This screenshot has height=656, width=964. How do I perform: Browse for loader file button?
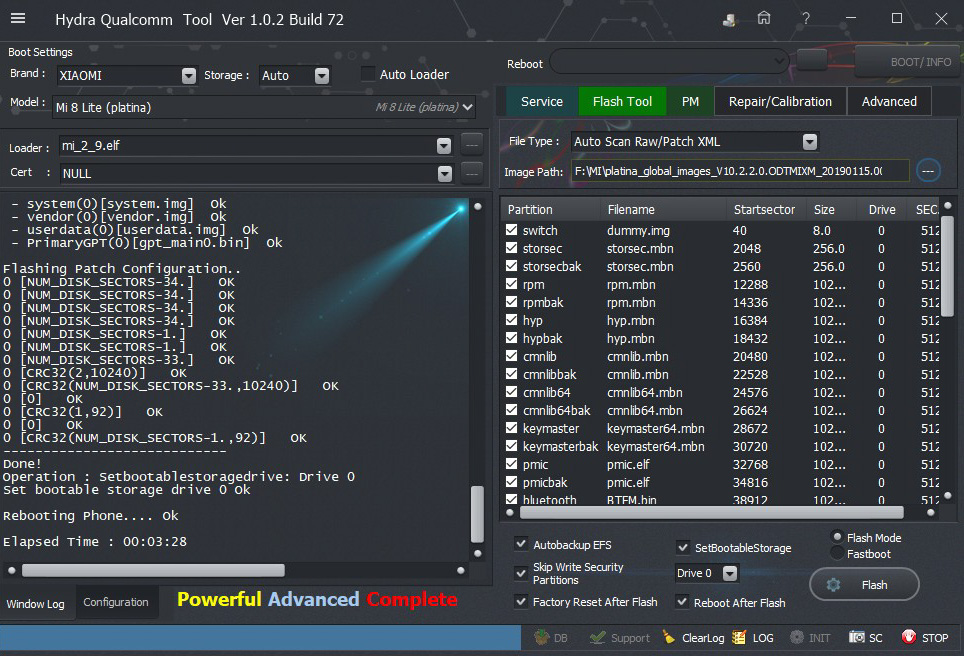(472, 145)
